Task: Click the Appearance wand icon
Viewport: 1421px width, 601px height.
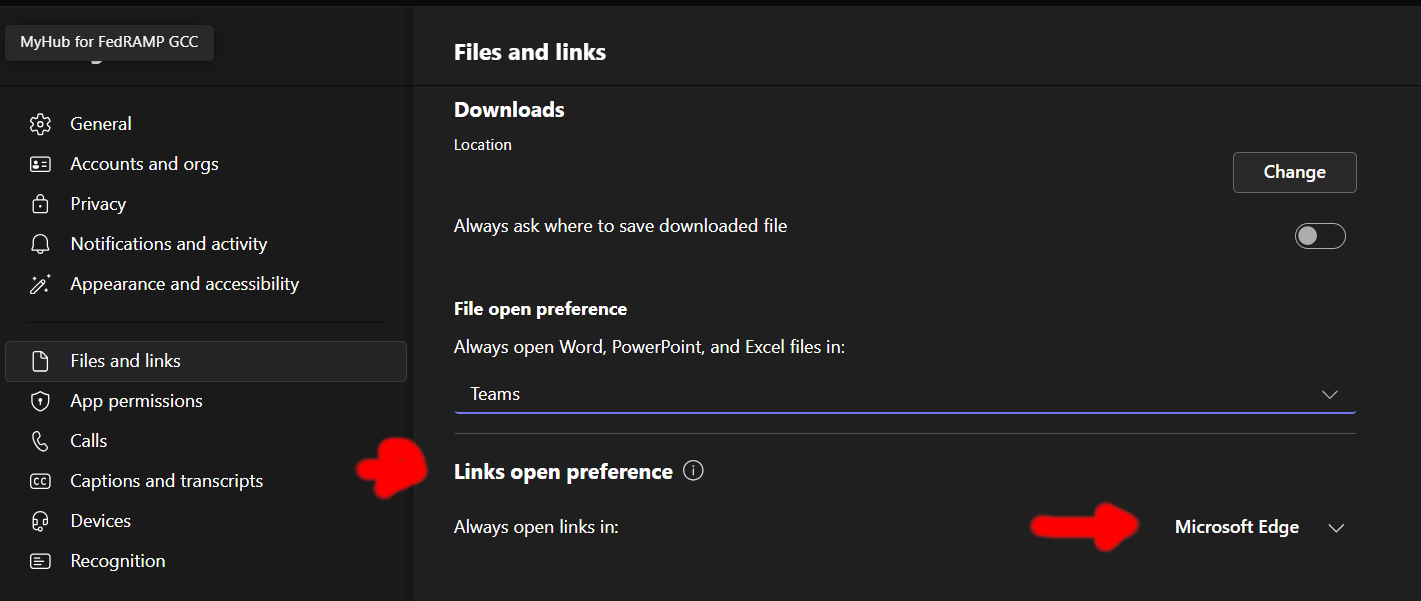Action: 40,284
